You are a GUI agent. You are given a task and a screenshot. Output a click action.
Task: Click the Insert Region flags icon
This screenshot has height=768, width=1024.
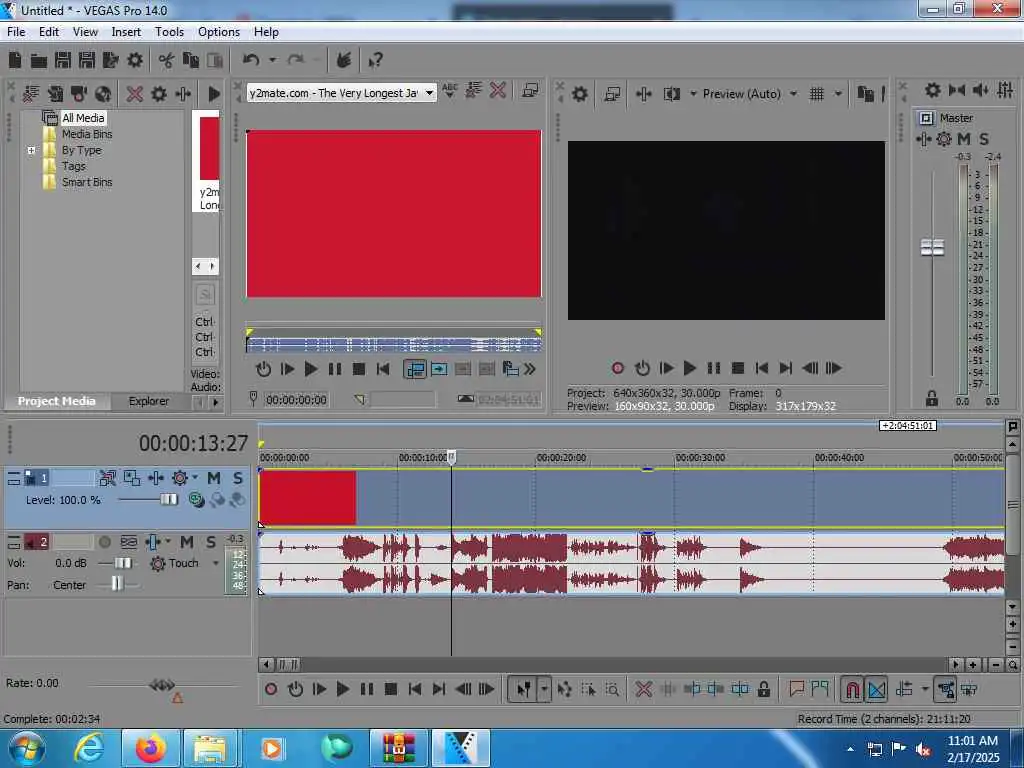pos(820,689)
